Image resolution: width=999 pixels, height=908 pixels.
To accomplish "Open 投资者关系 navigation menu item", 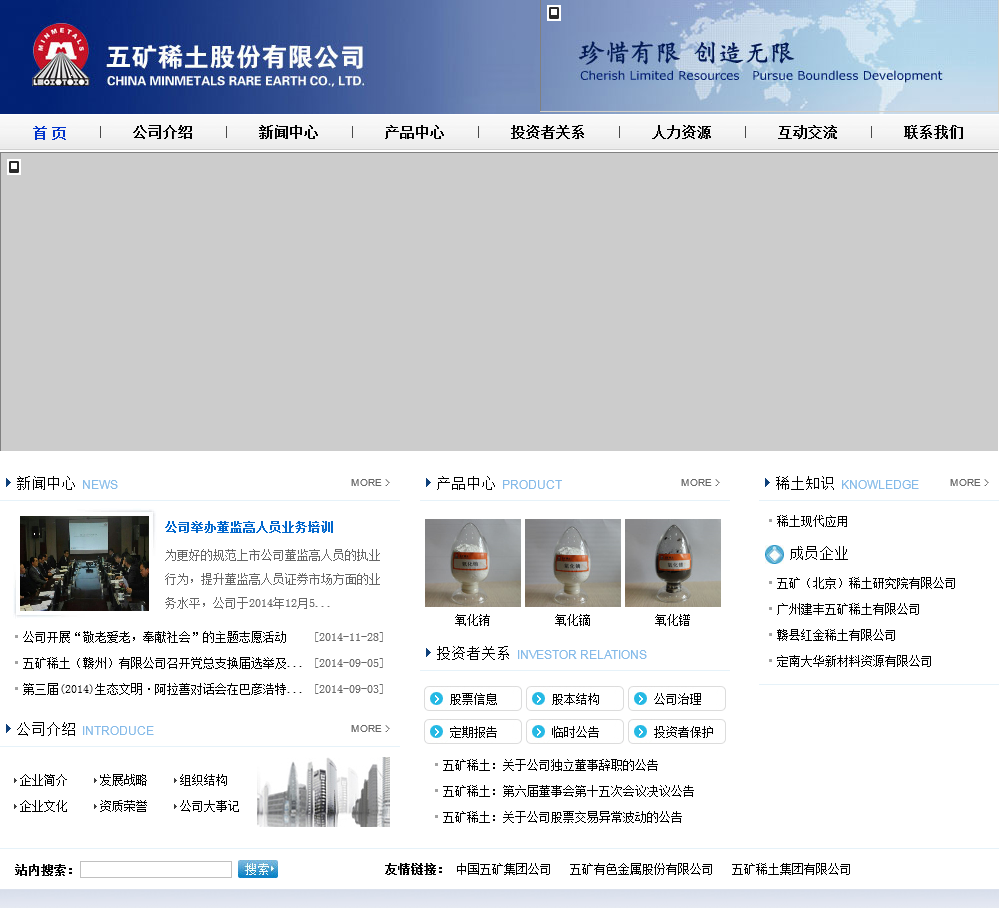I will point(547,132).
